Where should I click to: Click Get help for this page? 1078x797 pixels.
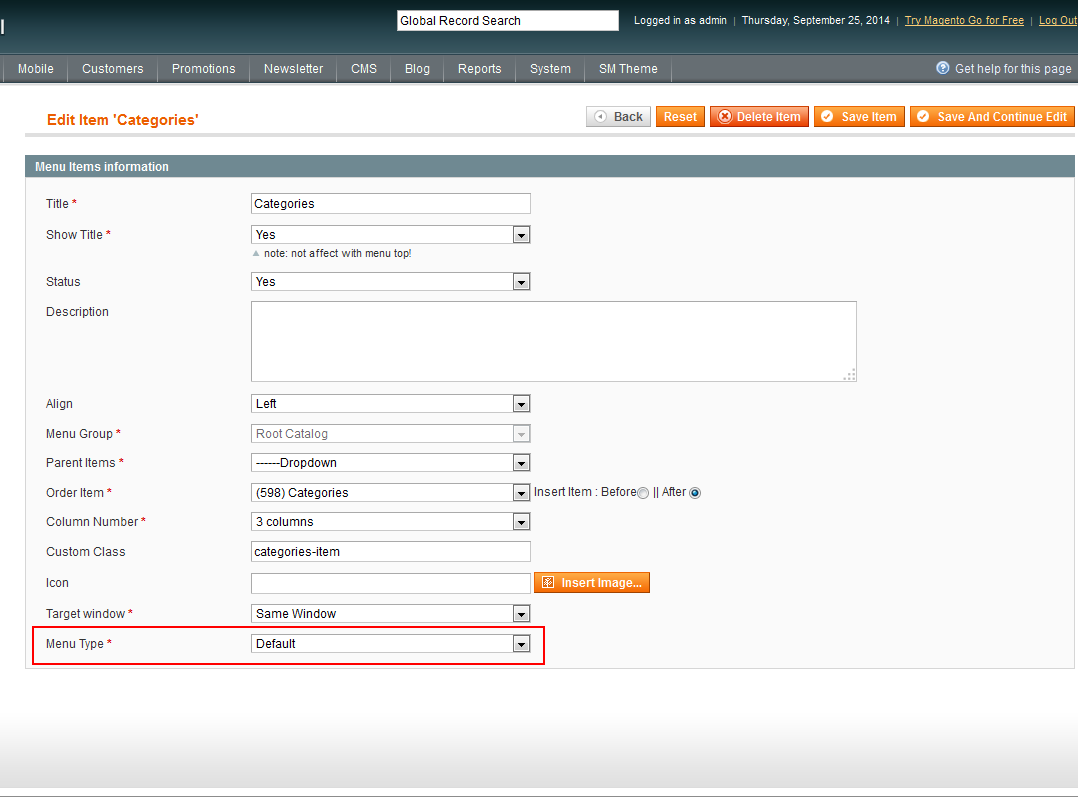(1013, 69)
